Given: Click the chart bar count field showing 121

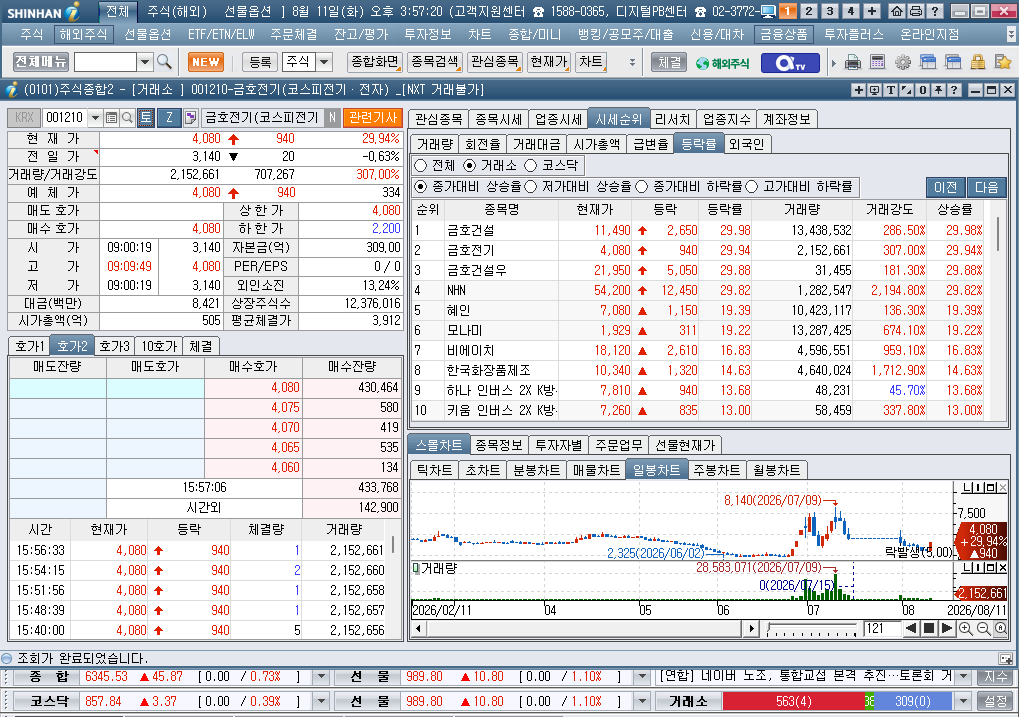Looking at the screenshot, I should [x=881, y=629].
